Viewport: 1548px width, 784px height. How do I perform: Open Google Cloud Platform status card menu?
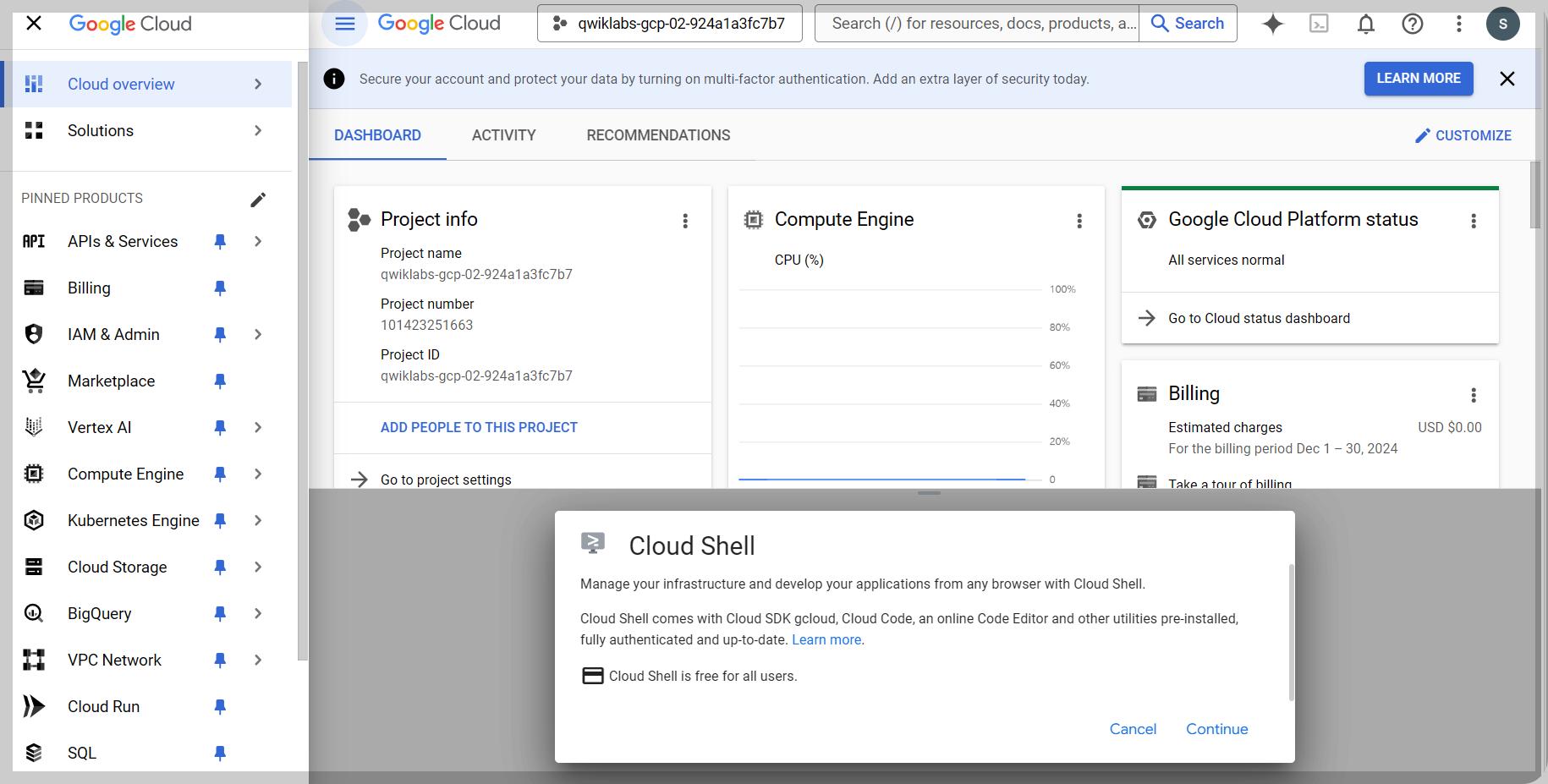[x=1473, y=221]
